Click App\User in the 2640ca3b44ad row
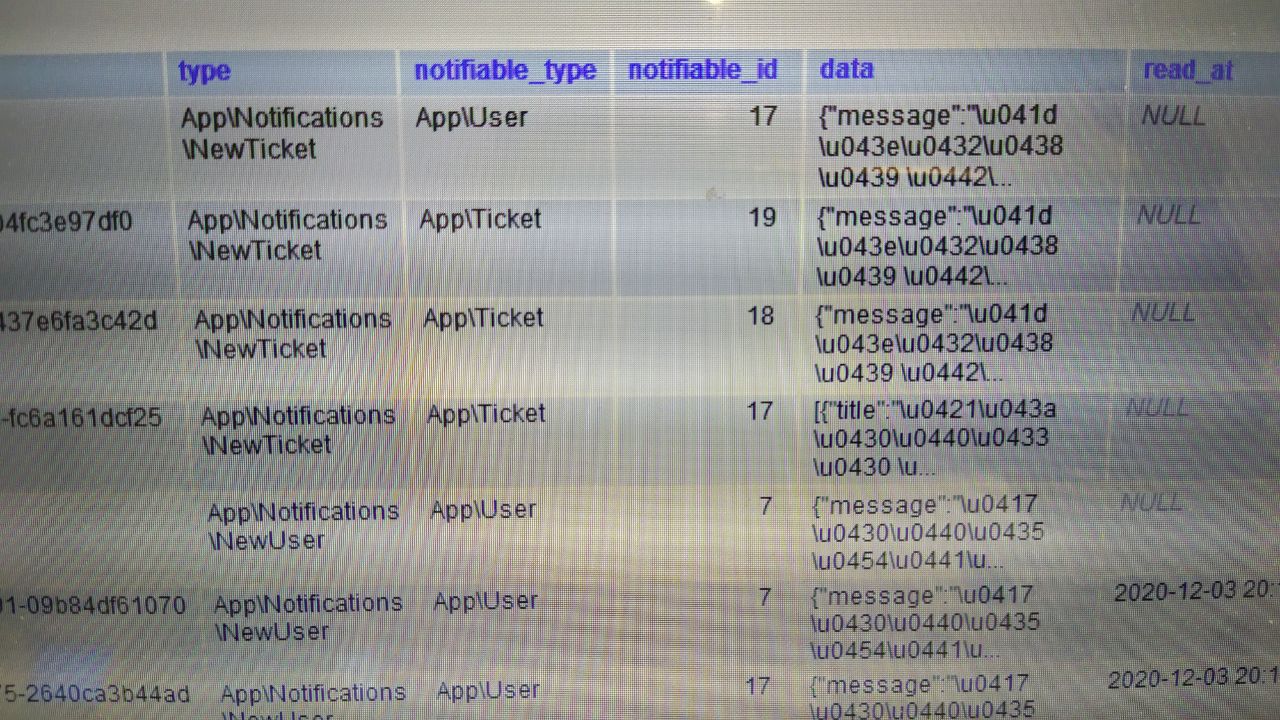Viewport: 1280px width, 720px height. click(488, 691)
